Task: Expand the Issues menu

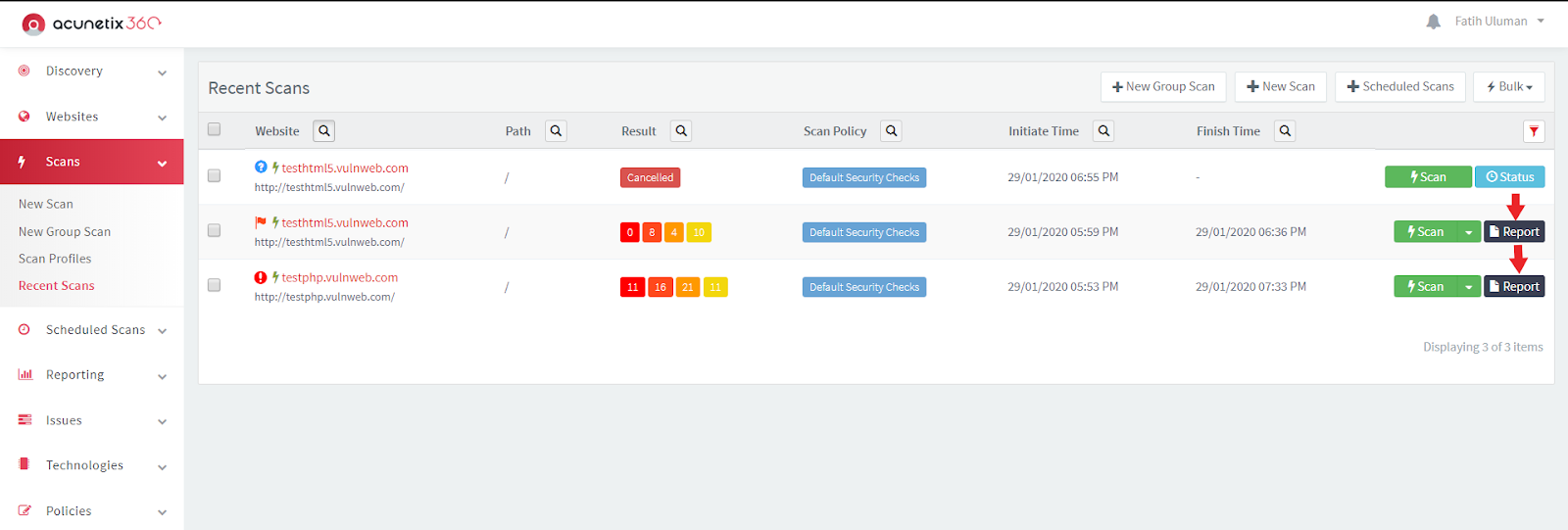Action: 162,421
